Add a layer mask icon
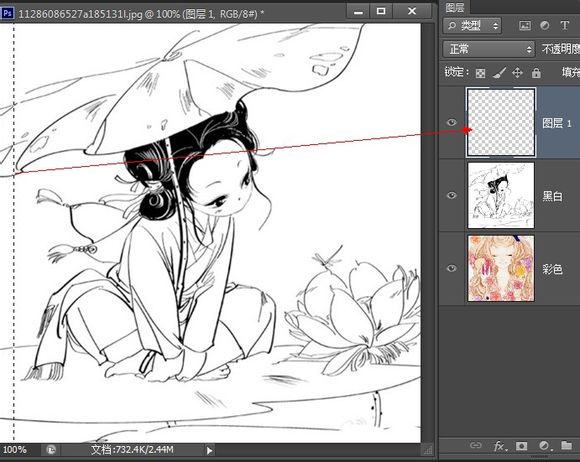 [x=522, y=446]
